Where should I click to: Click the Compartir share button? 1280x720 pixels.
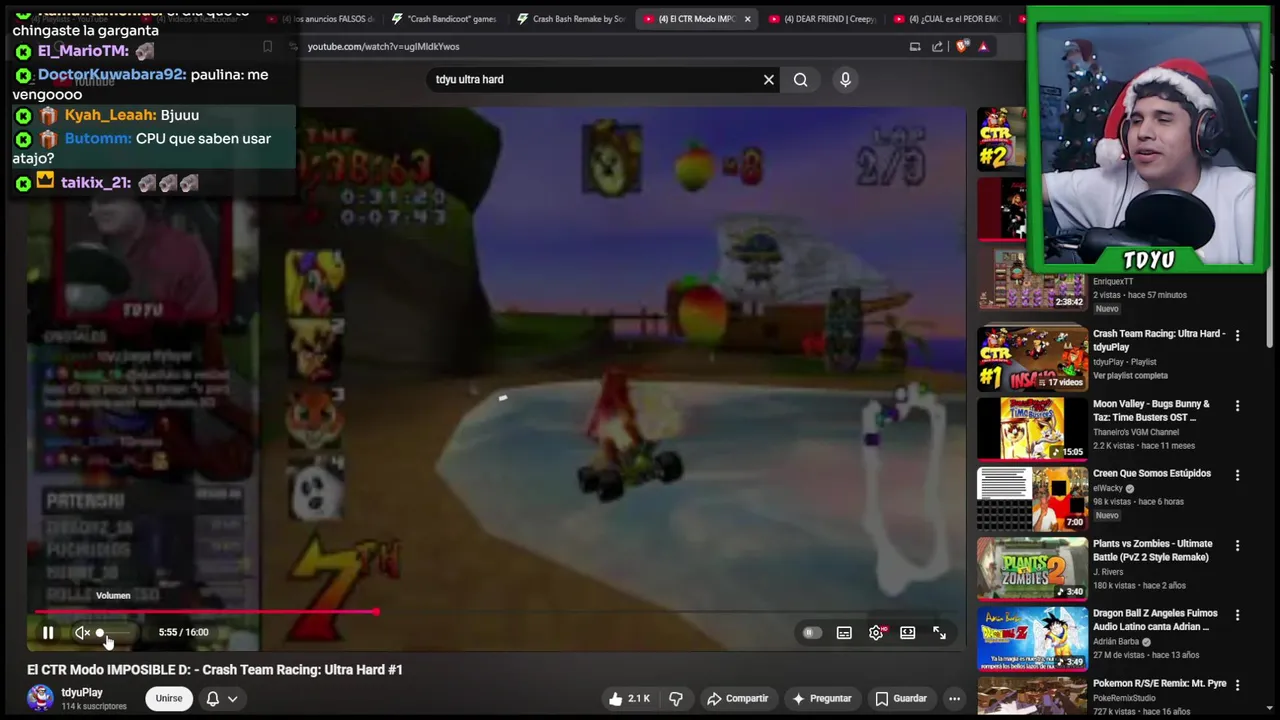[736, 698]
